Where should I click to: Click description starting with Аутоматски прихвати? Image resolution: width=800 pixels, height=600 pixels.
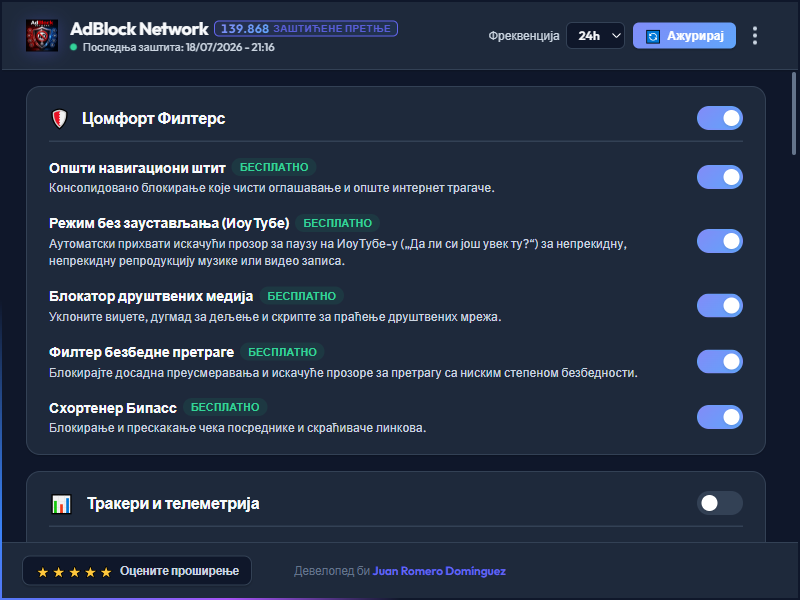click(x=338, y=253)
